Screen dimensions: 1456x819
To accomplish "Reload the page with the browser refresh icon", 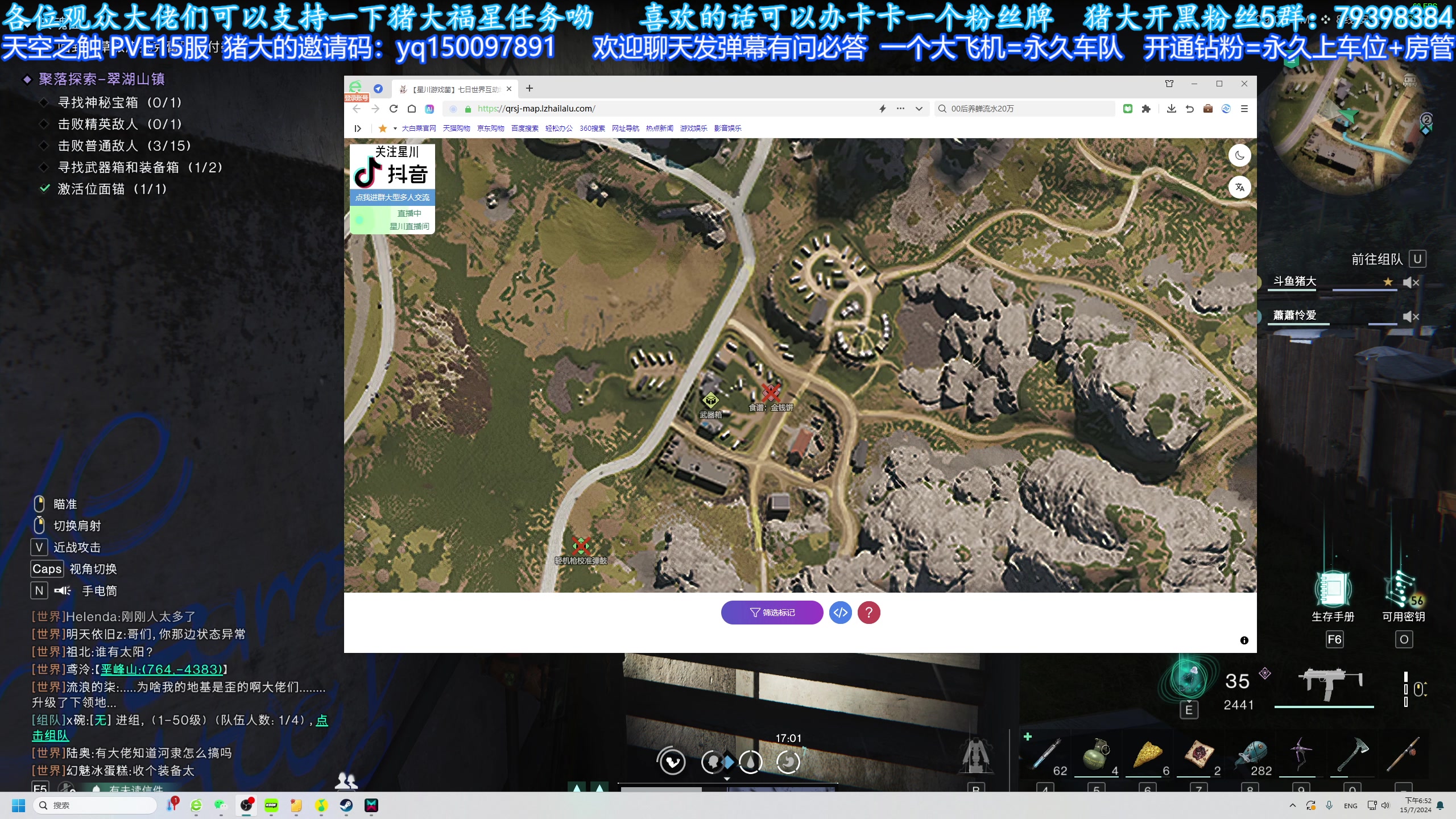I will tap(394, 109).
